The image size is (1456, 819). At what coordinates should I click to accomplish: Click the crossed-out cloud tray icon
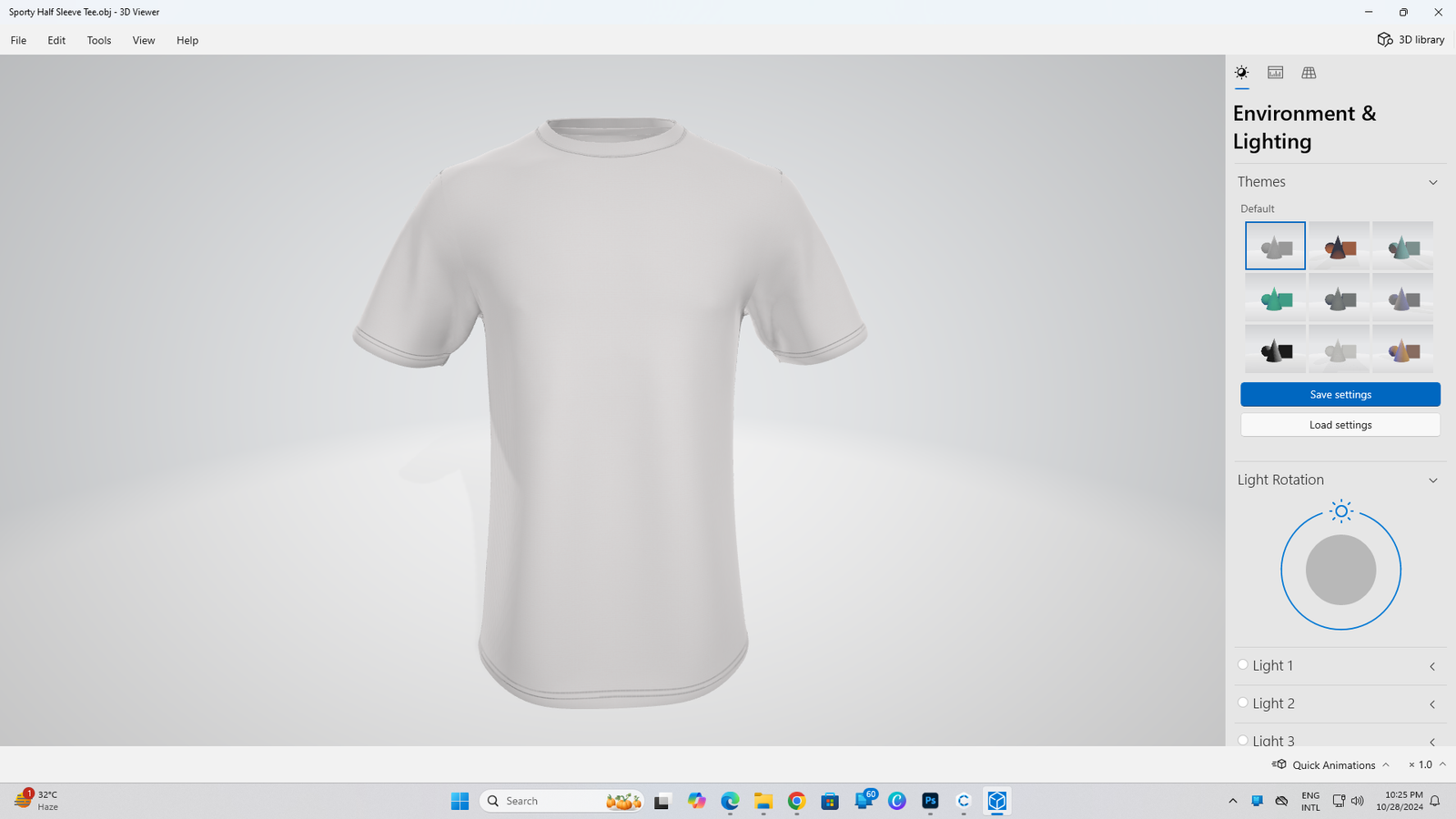pyautogui.click(x=1281, y=801)
